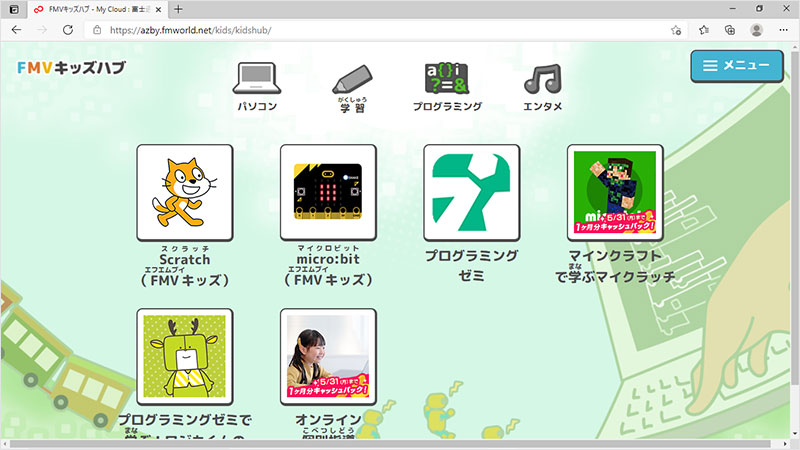
Task: Click the FMVキッズハブ logo
Action: (71, 67)
